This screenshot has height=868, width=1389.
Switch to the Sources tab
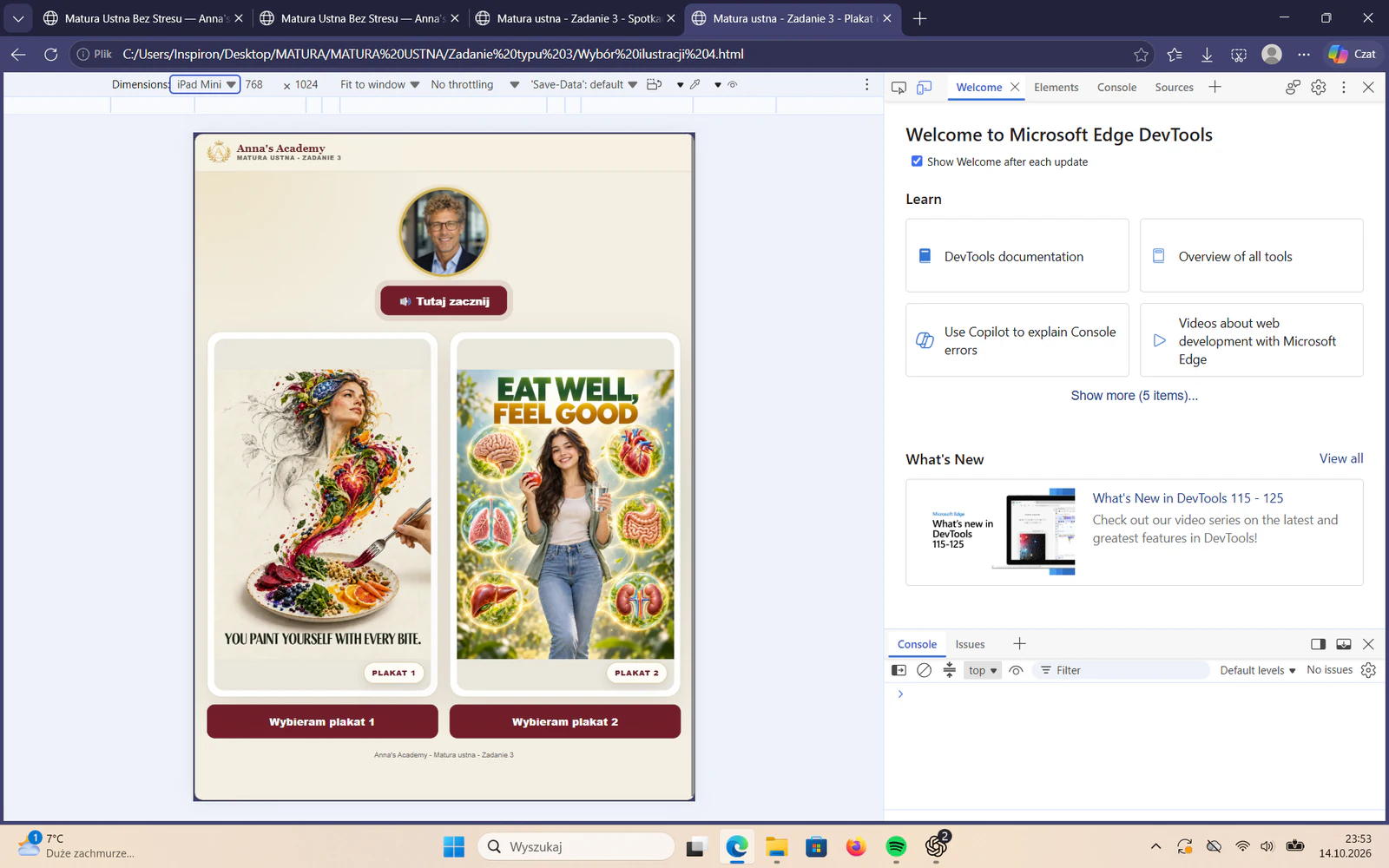[1174, 87]
